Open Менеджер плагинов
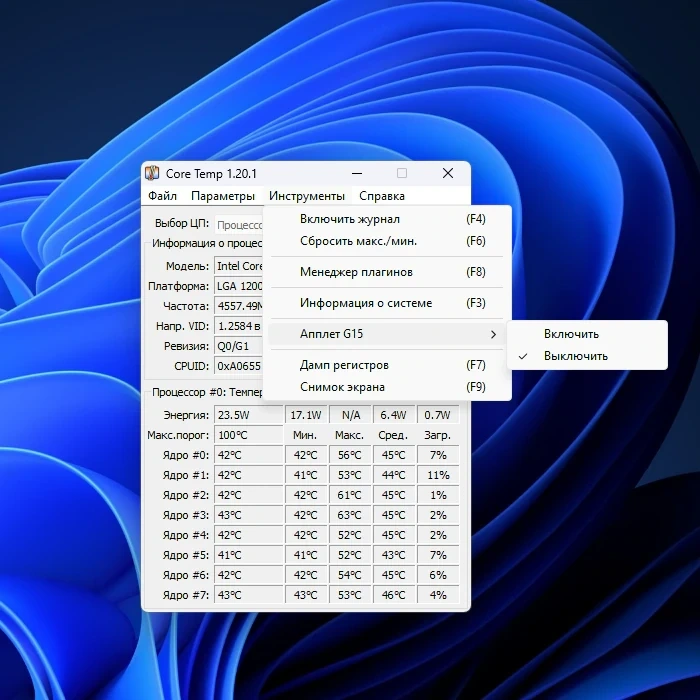Image resolution: width=700 pixels, height=700 pixels. (x=387, y=272)
